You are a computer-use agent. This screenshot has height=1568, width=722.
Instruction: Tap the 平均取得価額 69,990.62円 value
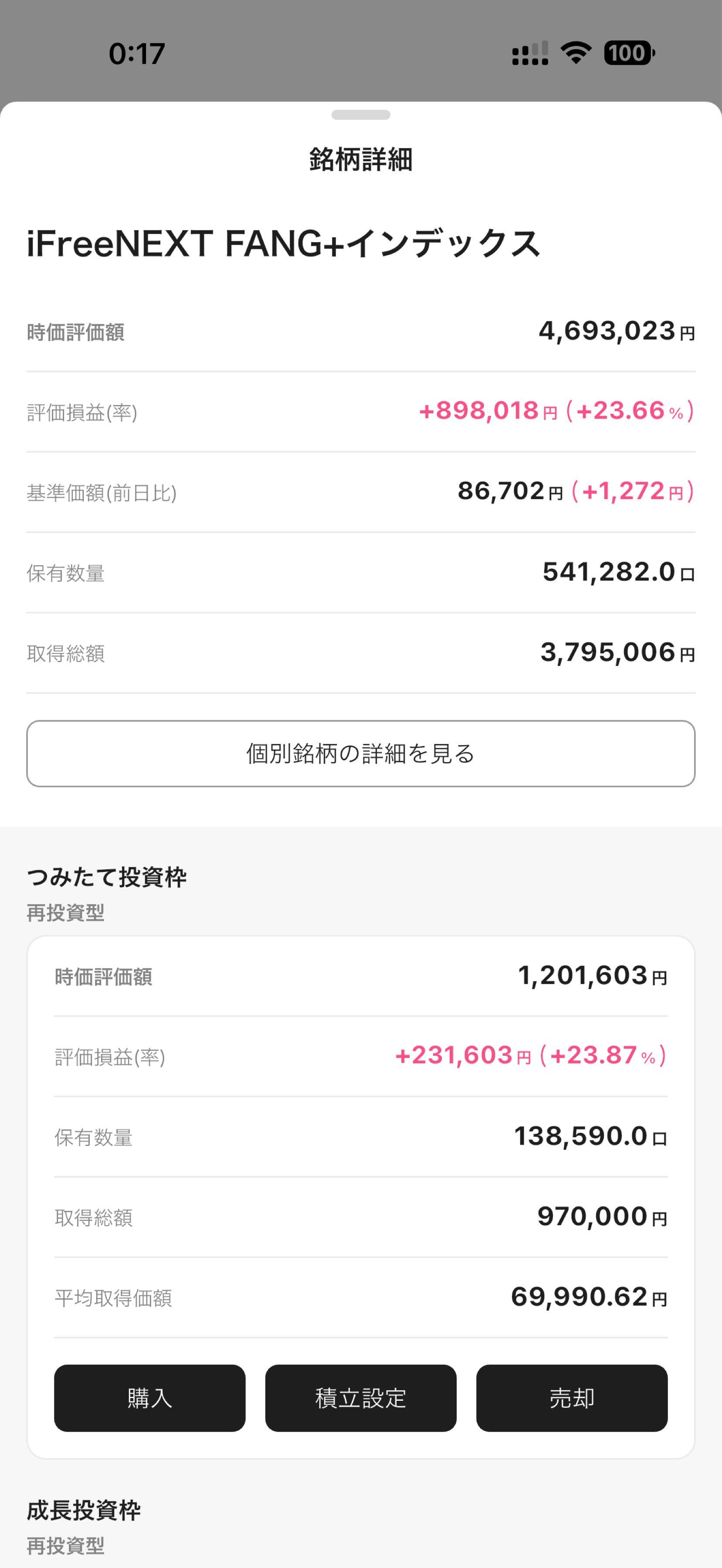tap(588, 1297)
